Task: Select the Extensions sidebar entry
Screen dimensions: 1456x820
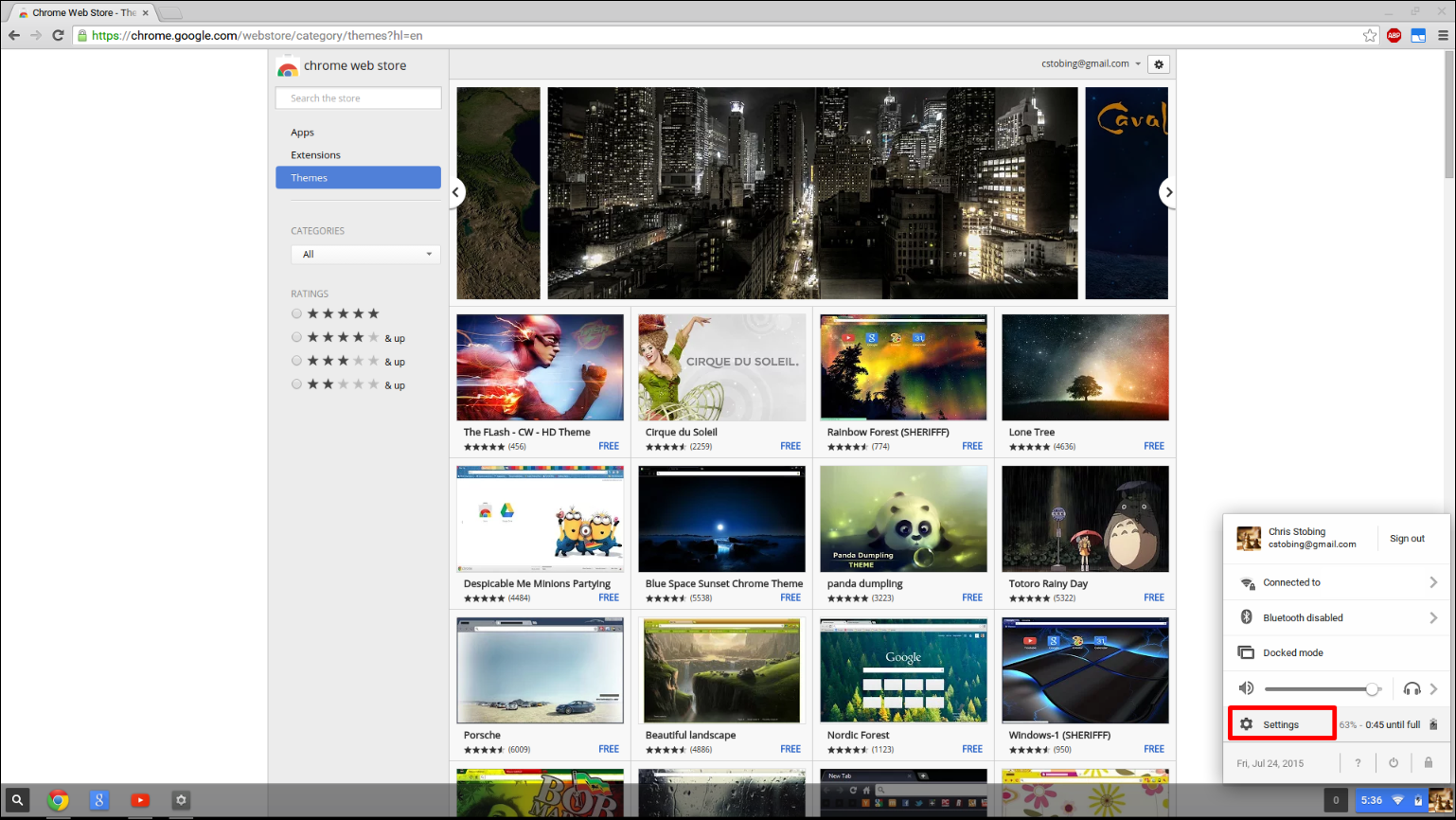Action: coord(315,154)
